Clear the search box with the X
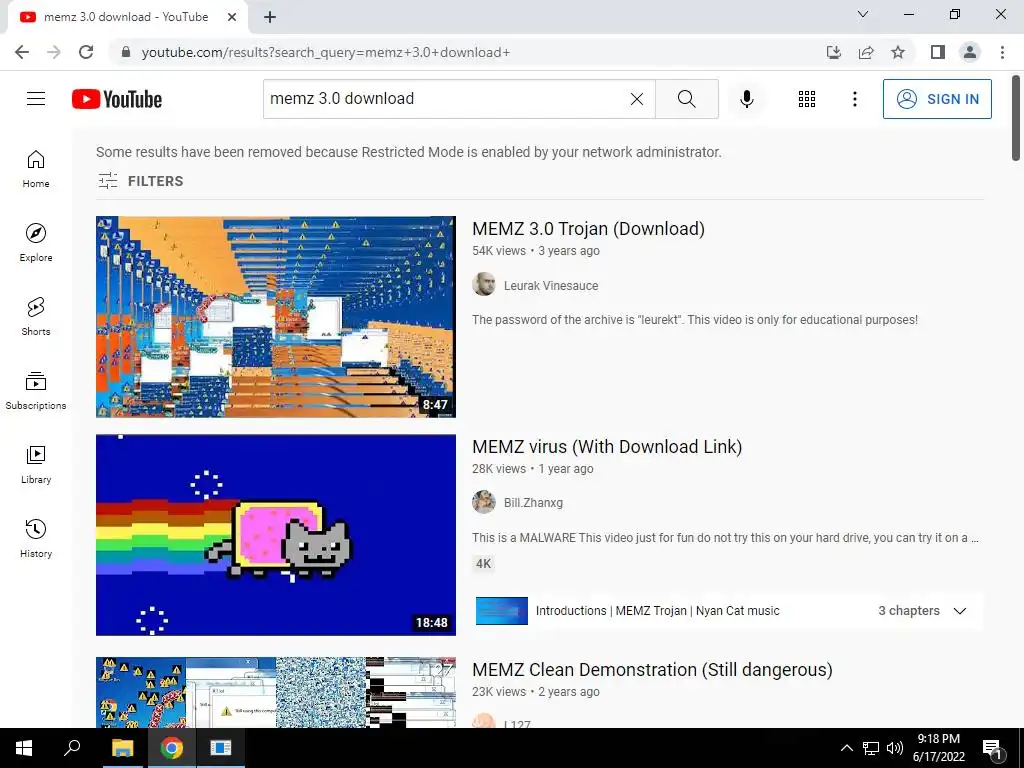 click(x=637, y=99)
